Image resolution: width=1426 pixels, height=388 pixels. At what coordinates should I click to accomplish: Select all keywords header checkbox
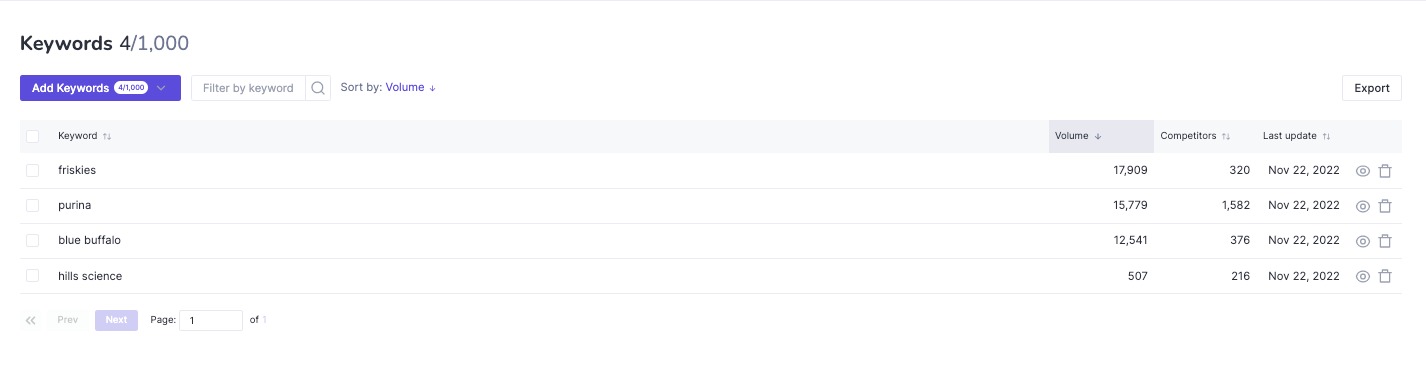click(x=33, y=136)
